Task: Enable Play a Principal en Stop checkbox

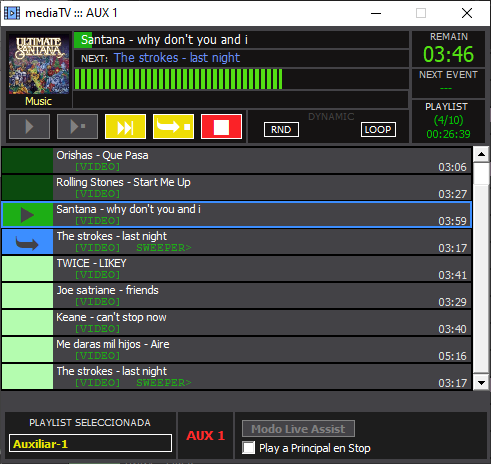Action: [x=249, y=448]
